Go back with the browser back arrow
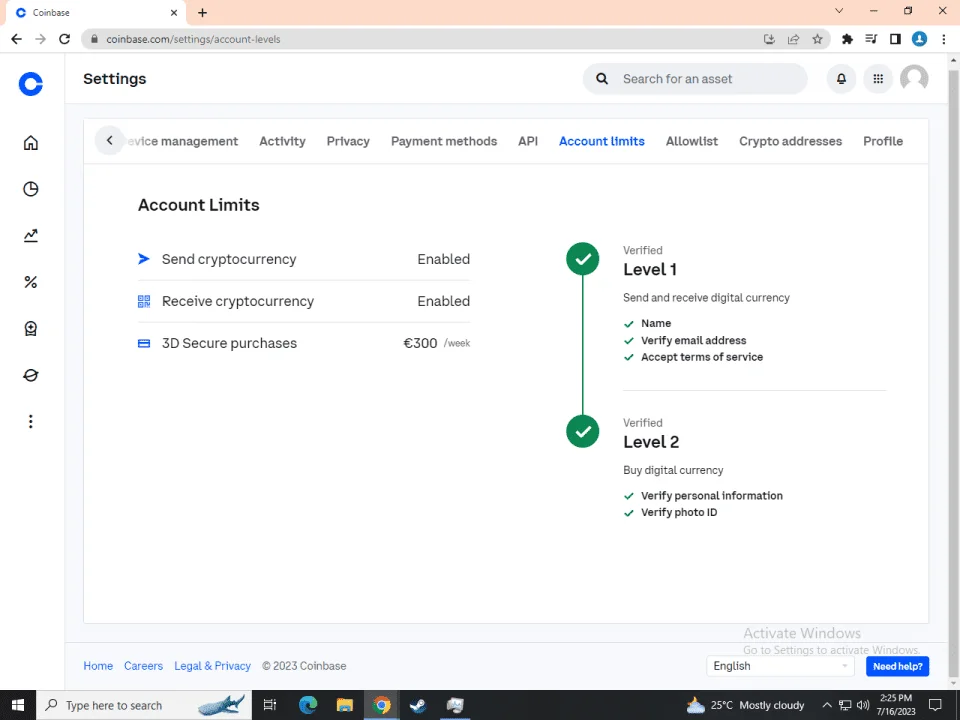 [17, 39]
